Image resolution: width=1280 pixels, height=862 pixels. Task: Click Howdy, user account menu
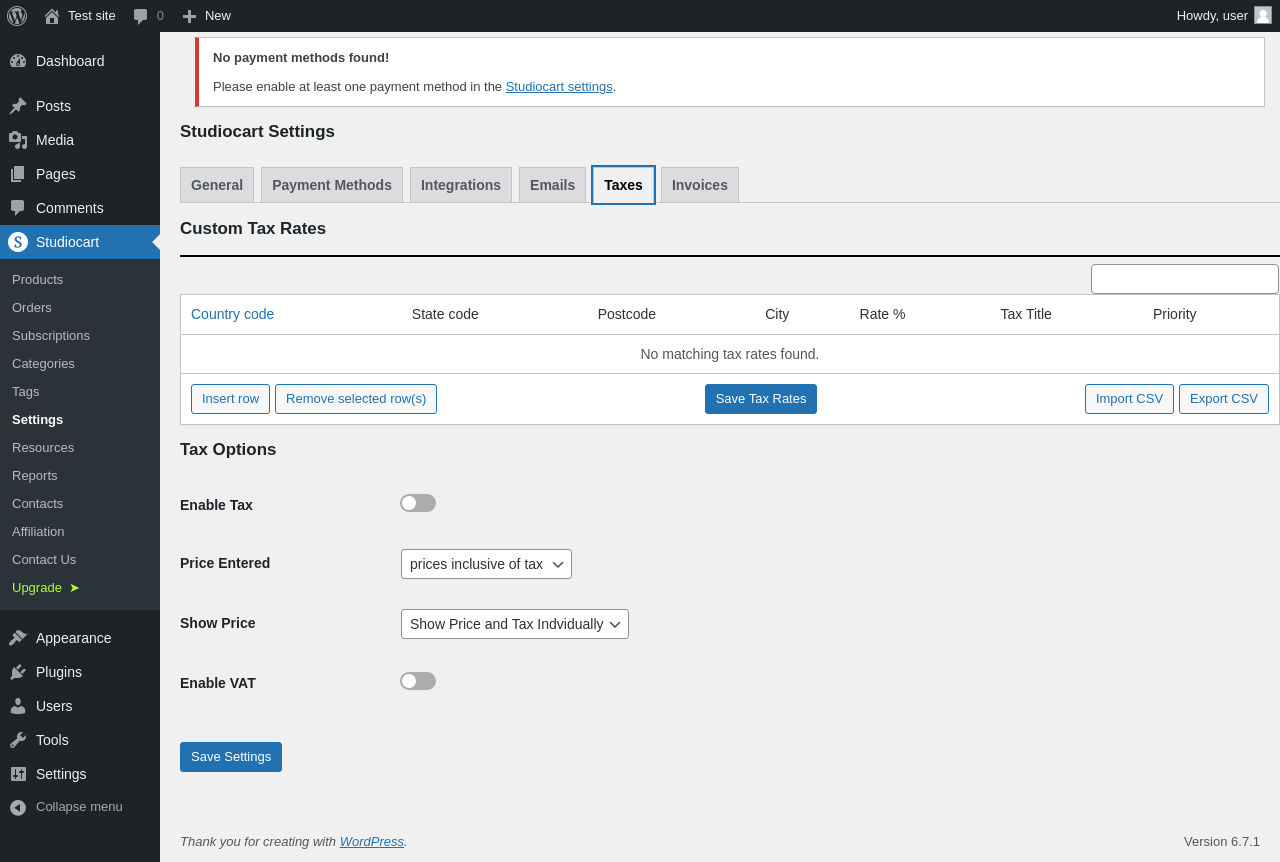click(x=1224, y=16)
